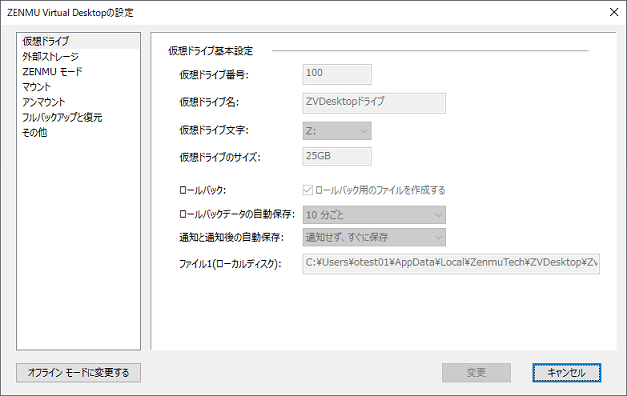Click the ファイル1(ローカルディスク) path field
The width and height of the screenshot is (627, 396).
[451, 264]
